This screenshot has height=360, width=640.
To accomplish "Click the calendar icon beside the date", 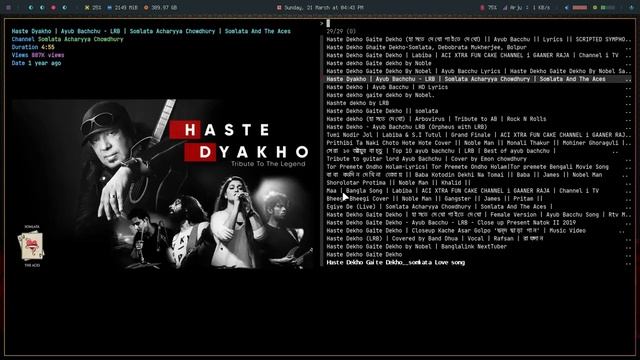I will coord(279,7).
